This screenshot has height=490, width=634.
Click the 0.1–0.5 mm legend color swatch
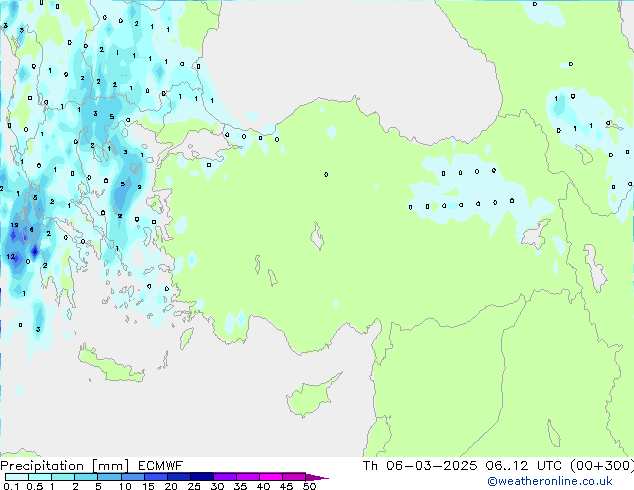tap(17, 477)
